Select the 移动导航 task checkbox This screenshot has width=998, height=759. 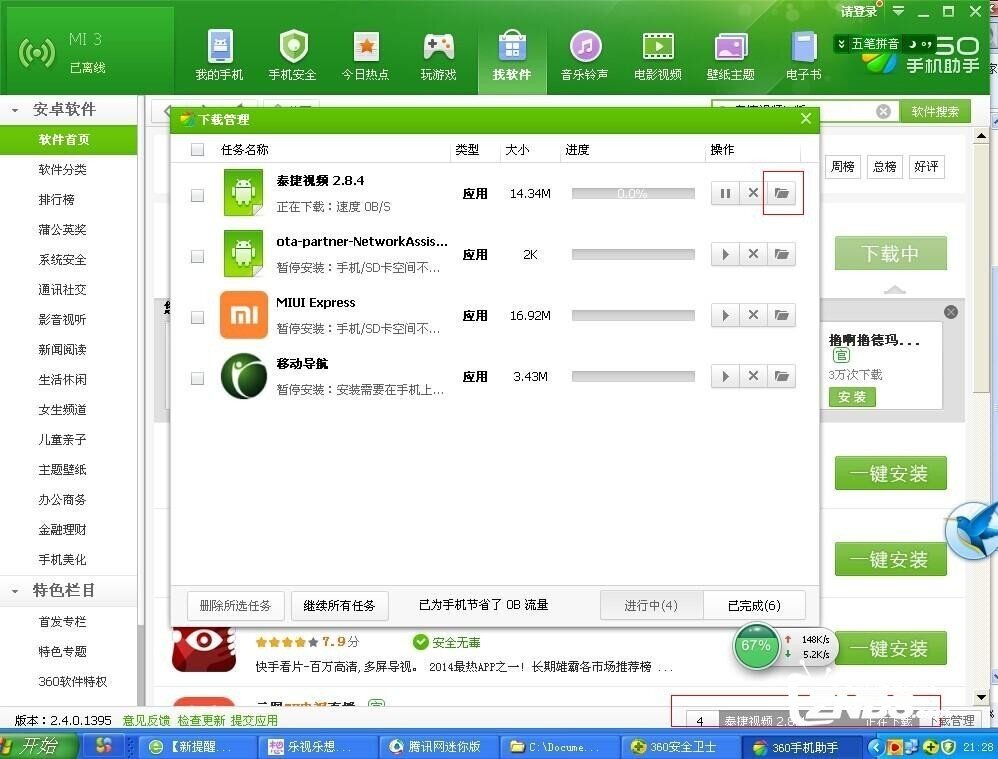click(197, 378)
